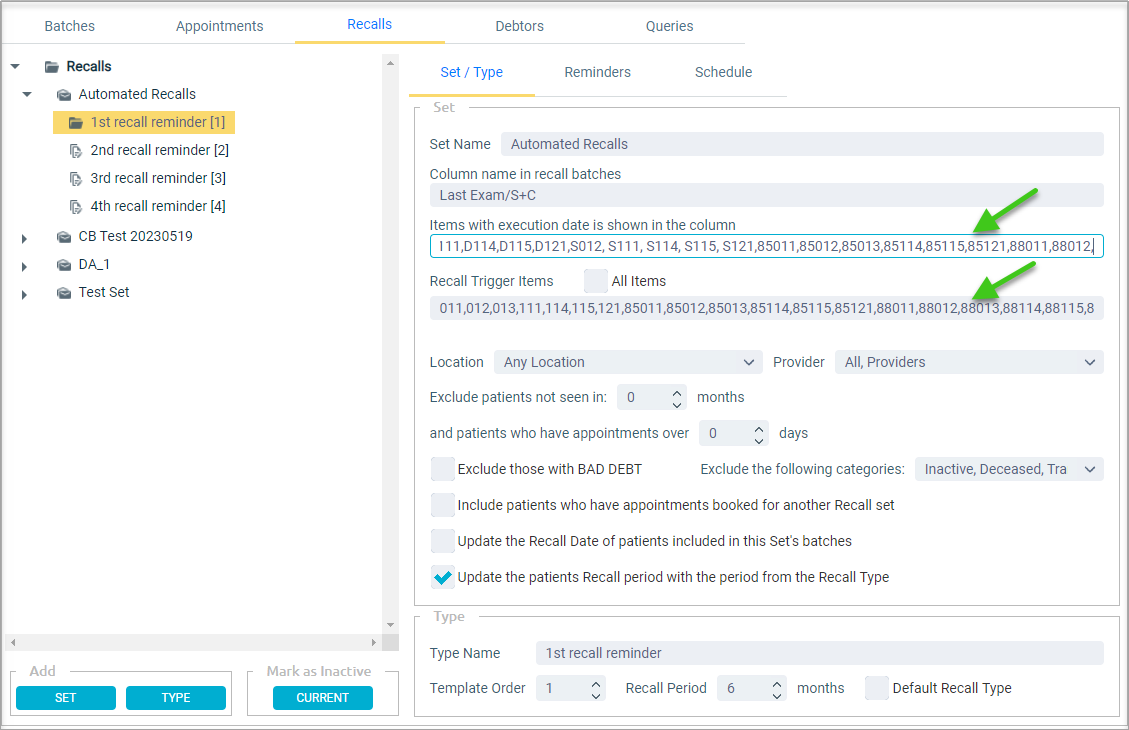Image resolution: width=1129 pixels, height=730 pixels.
Task: Select the Recalls tab
Action: pos(369,24)
